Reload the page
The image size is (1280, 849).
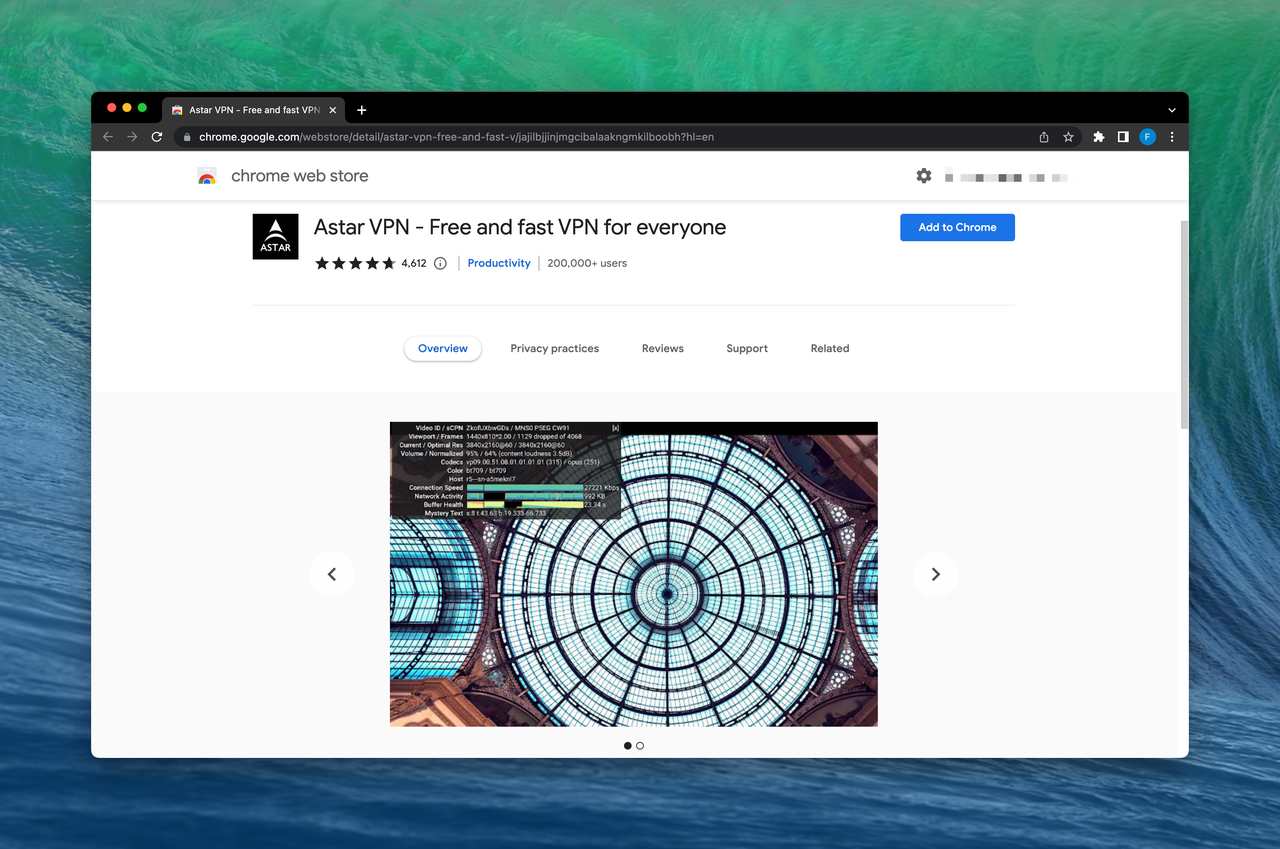click(157, 137)
